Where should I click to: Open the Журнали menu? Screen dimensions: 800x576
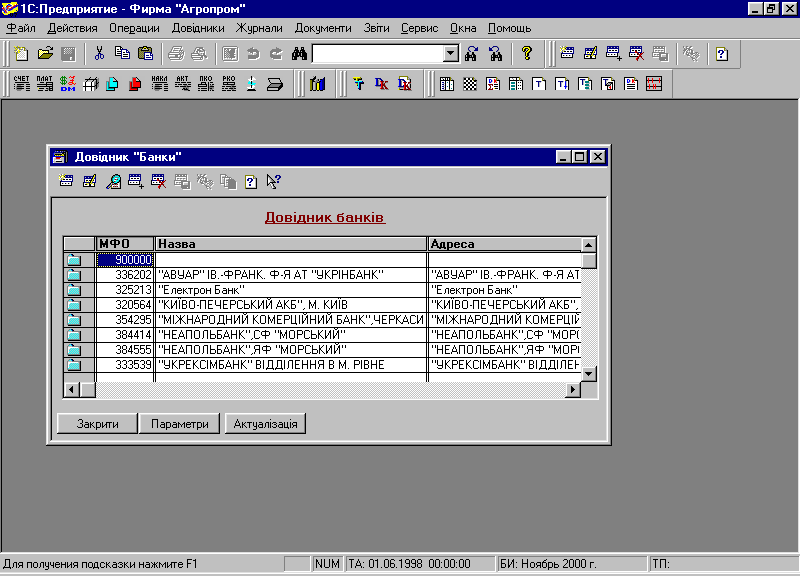[x=259, y=28]
